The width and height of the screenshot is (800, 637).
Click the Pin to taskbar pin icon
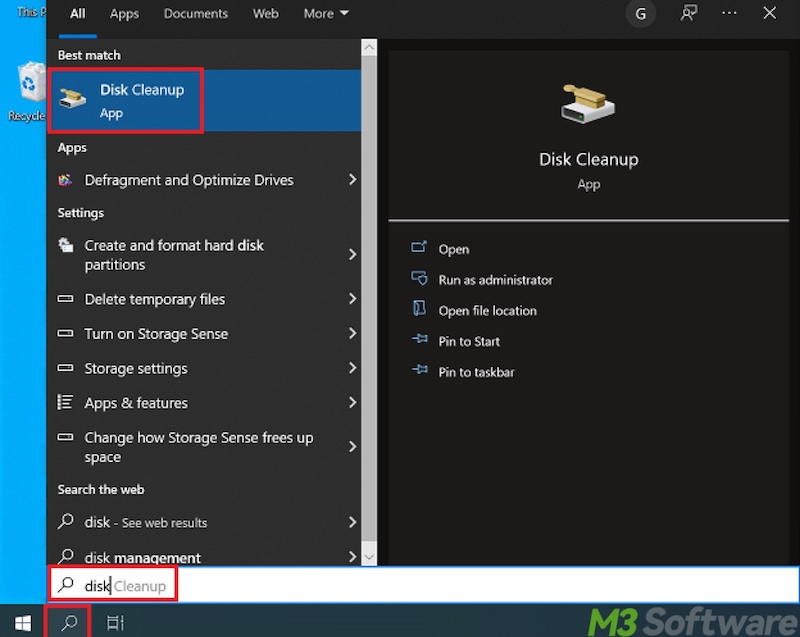coord(420,369)
